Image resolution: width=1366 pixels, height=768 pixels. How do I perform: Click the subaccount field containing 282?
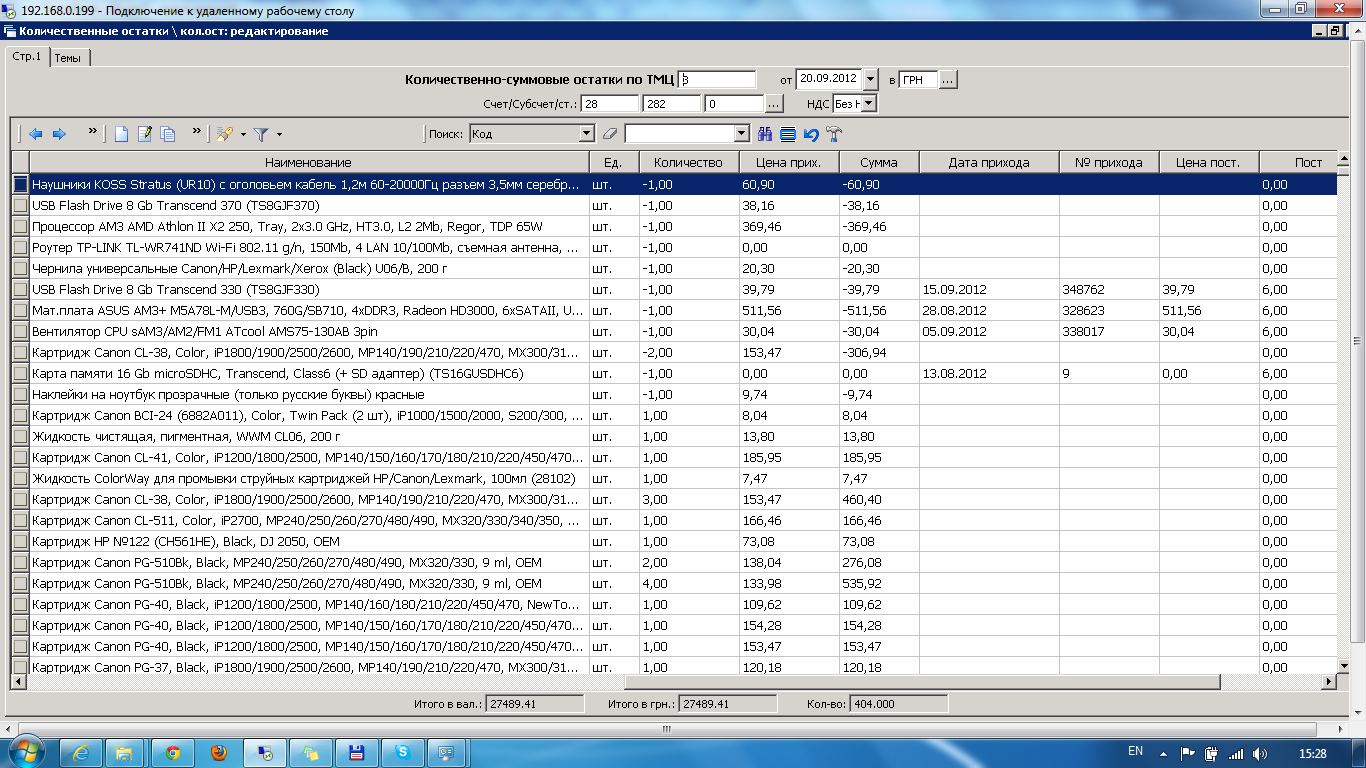pos(671,103)
